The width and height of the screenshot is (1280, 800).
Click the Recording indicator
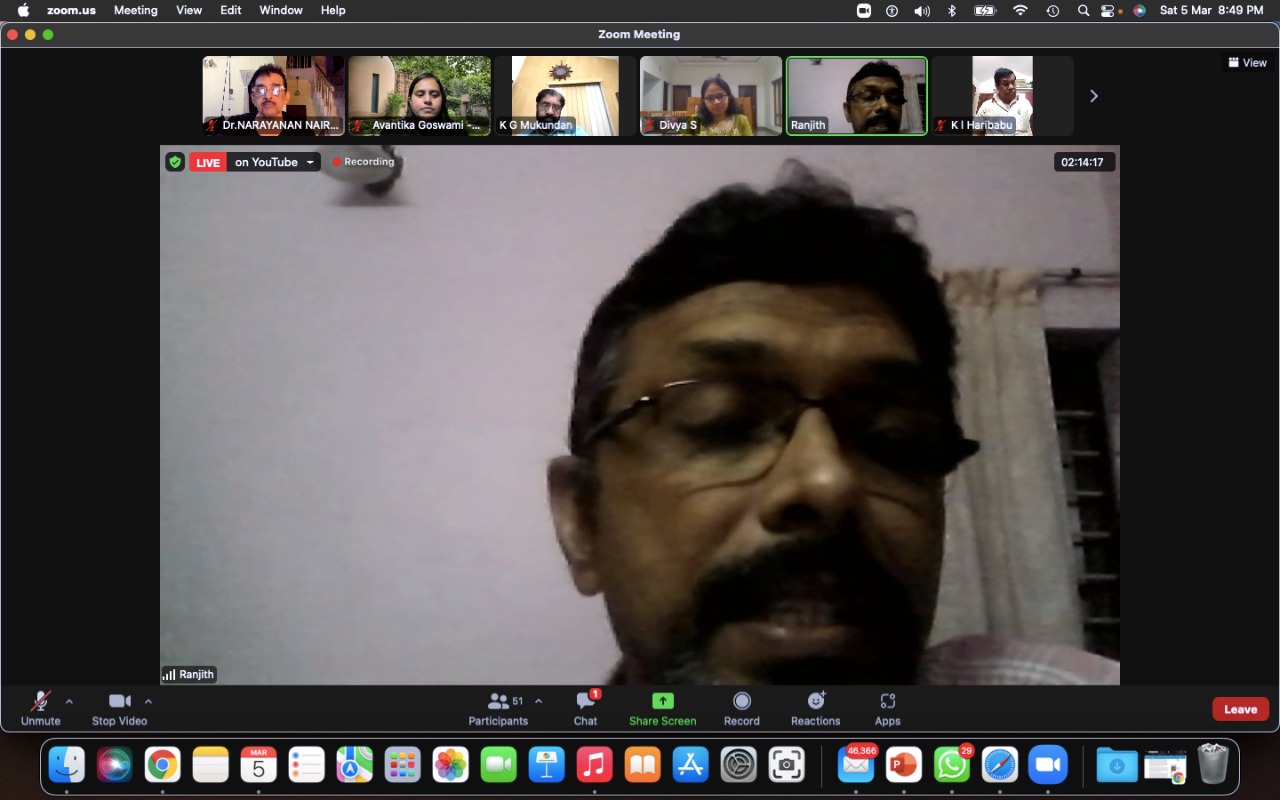364,162
